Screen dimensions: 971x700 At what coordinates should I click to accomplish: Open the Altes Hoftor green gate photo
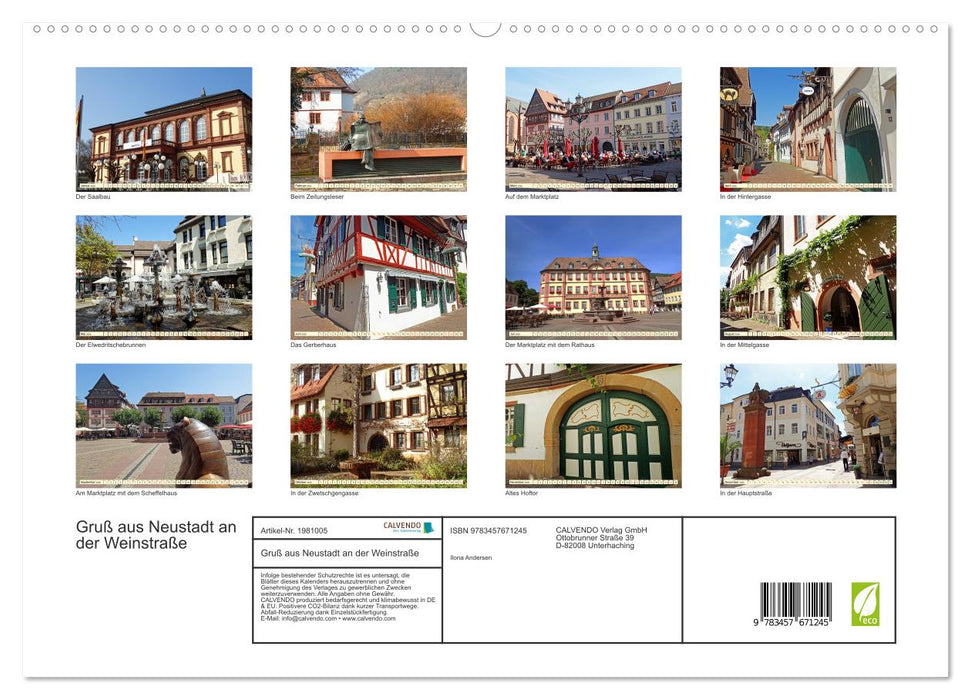(x=593, y=425)
